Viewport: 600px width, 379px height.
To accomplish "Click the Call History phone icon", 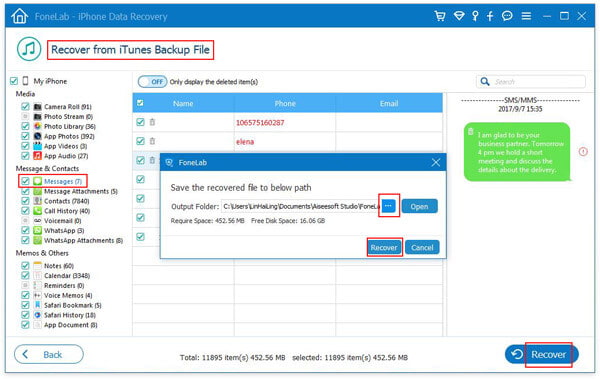I will tap(38, 211).
